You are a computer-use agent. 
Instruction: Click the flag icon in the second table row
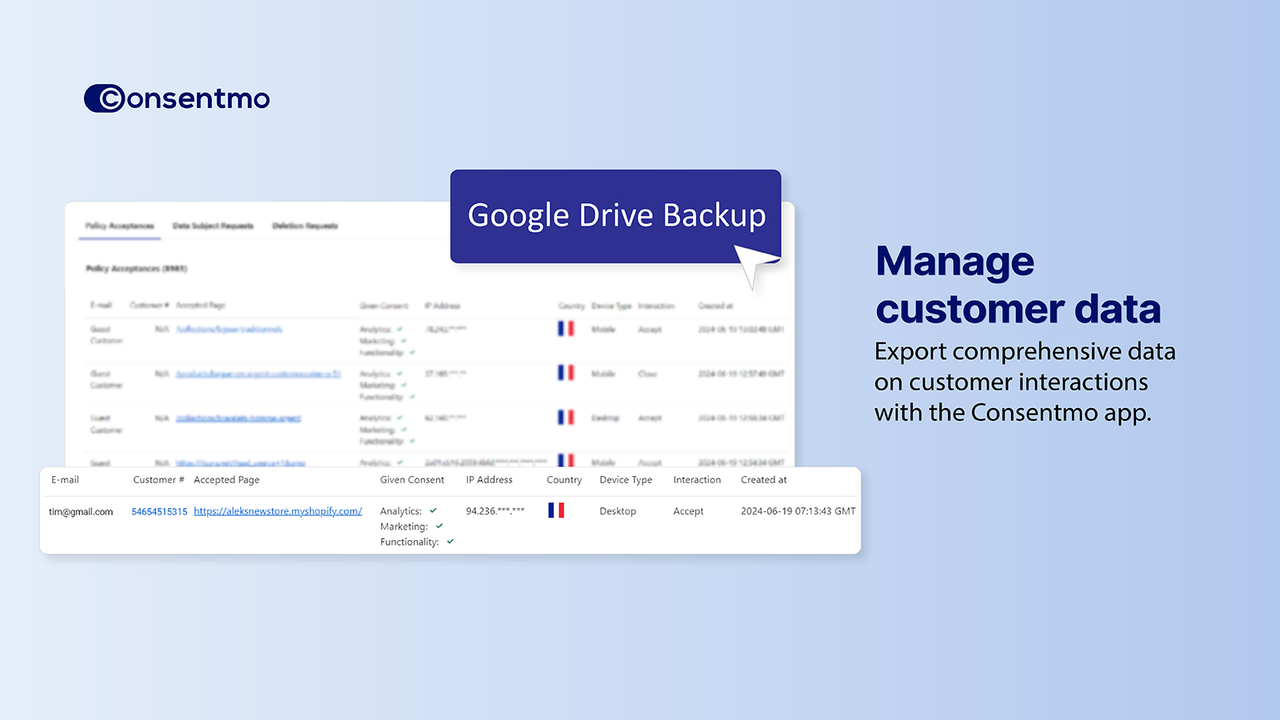coord(566,372)
